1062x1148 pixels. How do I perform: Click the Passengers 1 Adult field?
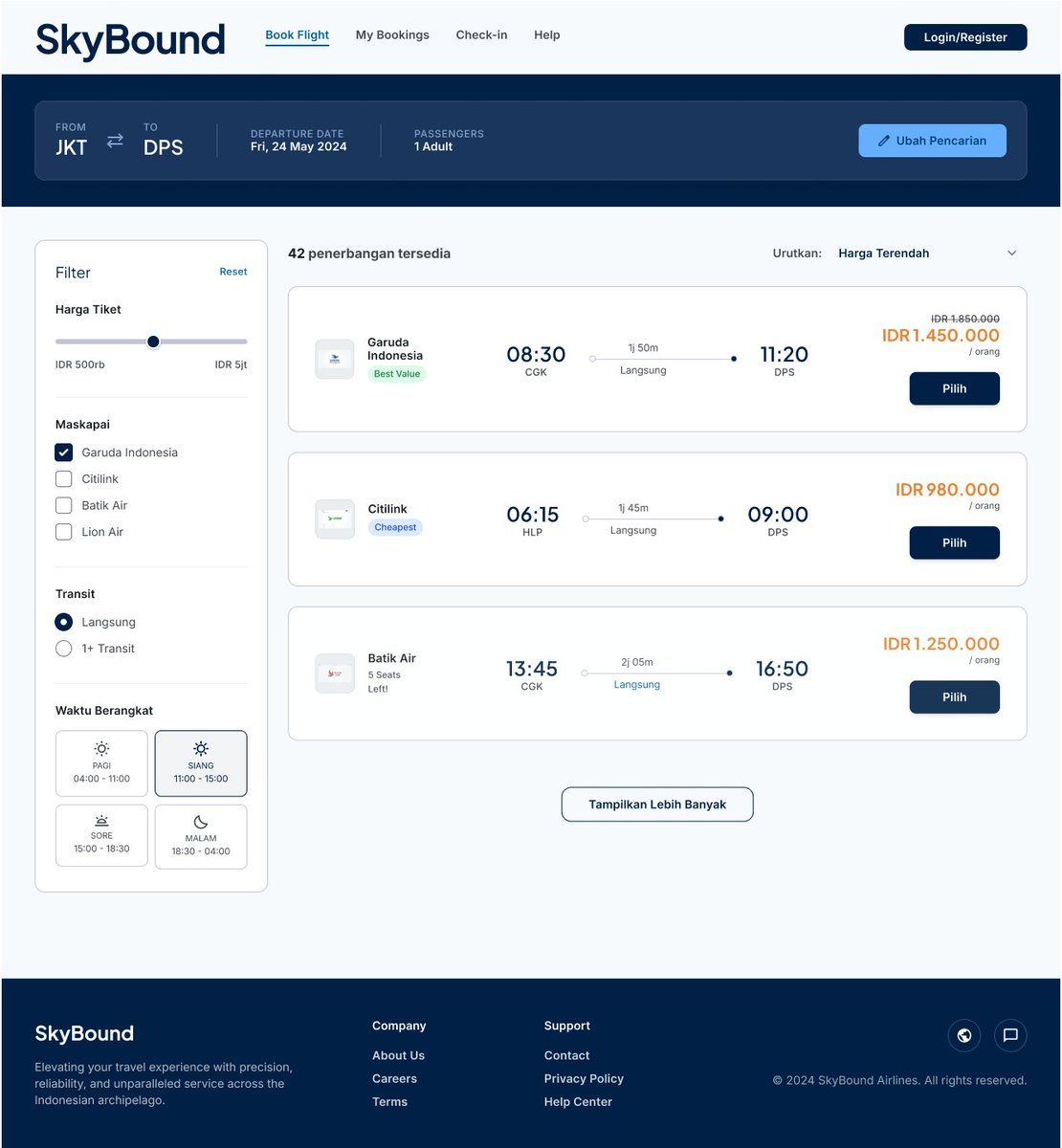[449, 141]
